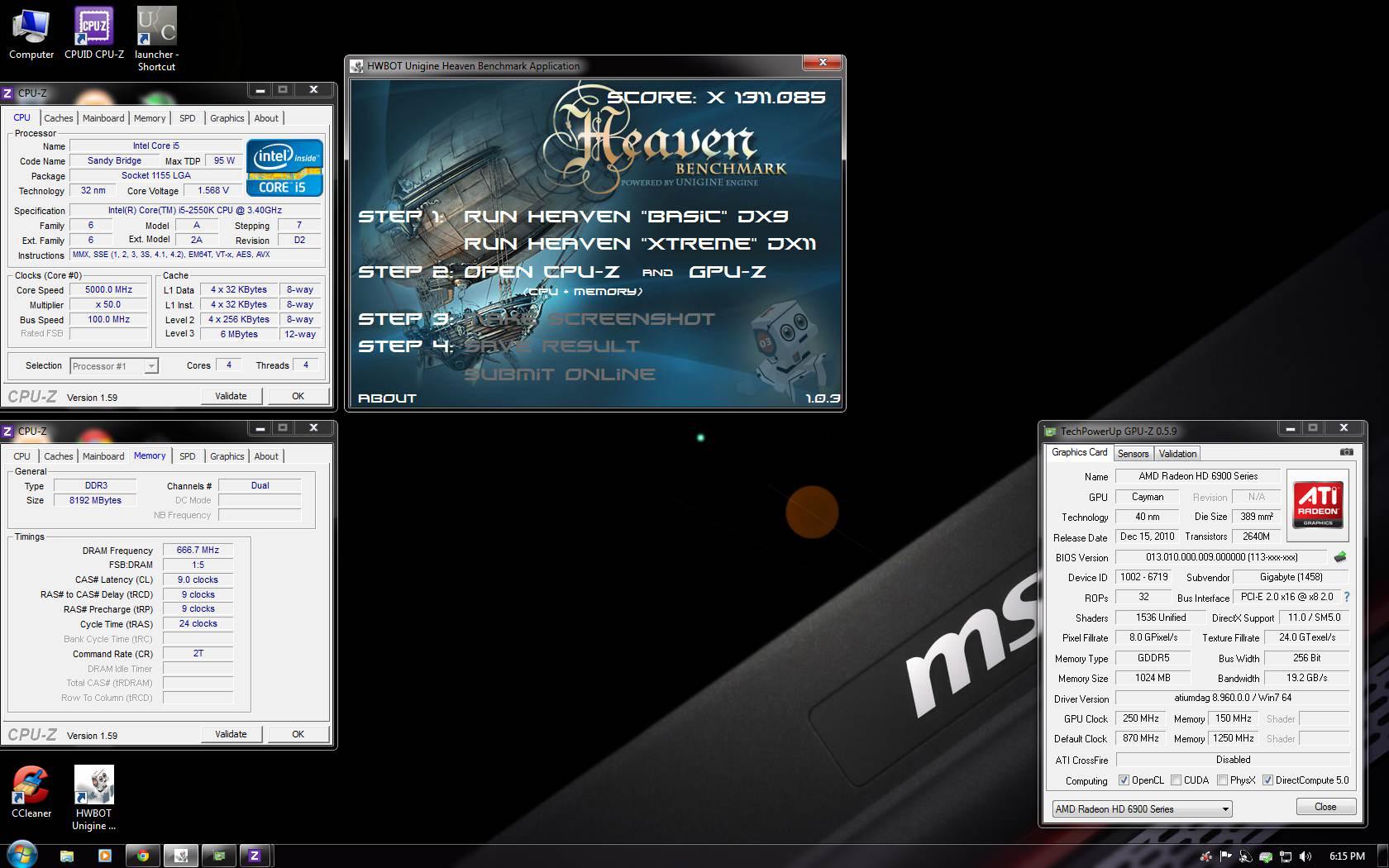Viewport: 1389px width, 868px height.
Task: Toggle the DirectCompute 5.0 checkbox
Action: (1267, 780)
